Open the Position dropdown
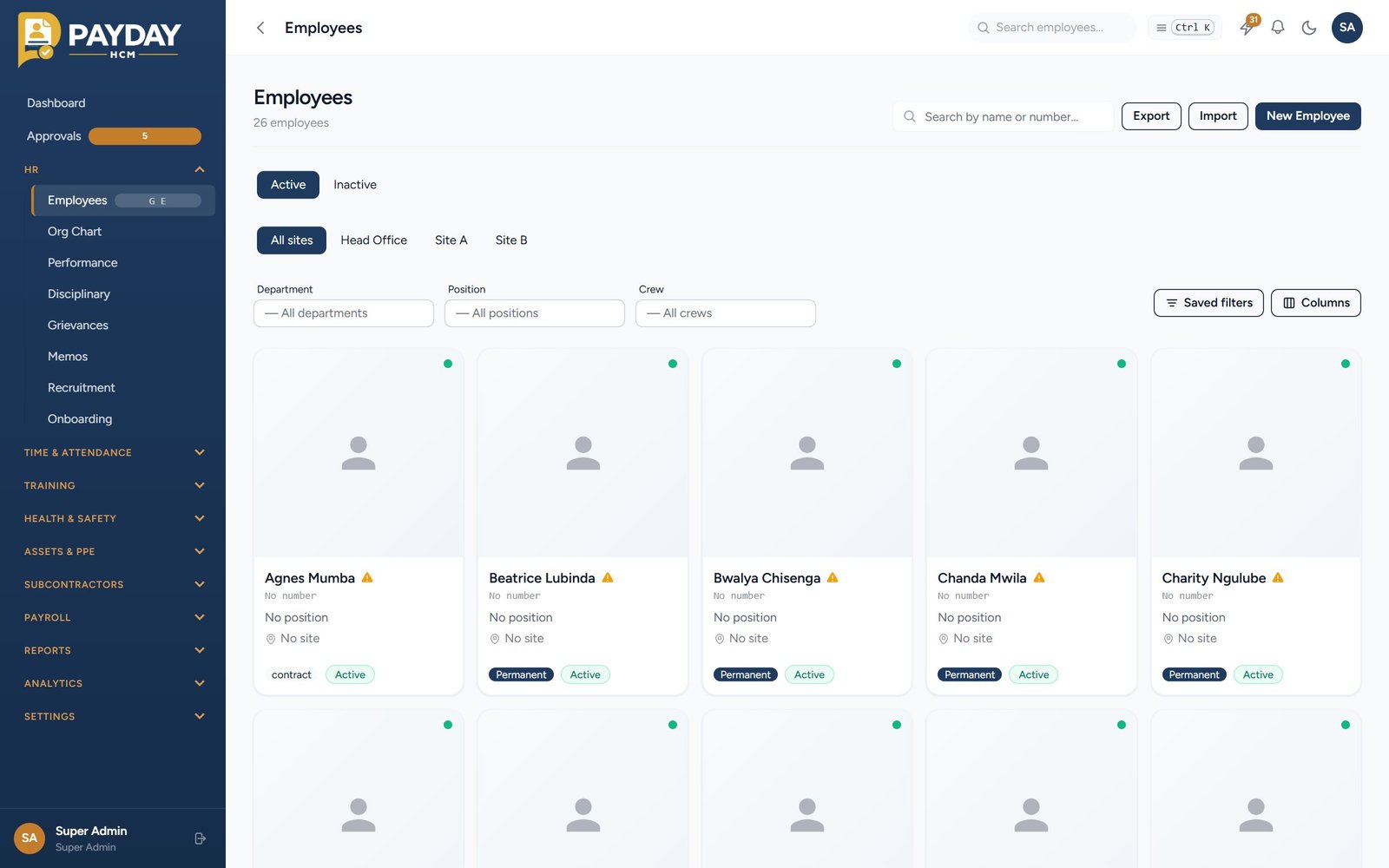 coord(535,313)
